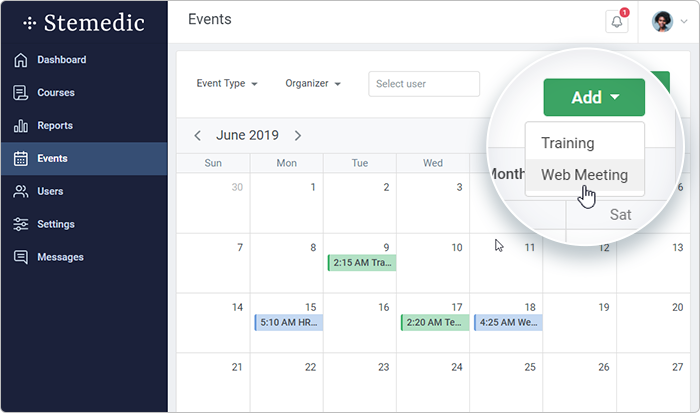The image size is (700, 413).
Task: Expand the Organizer filter dropdown
Action: coord(313,83)
